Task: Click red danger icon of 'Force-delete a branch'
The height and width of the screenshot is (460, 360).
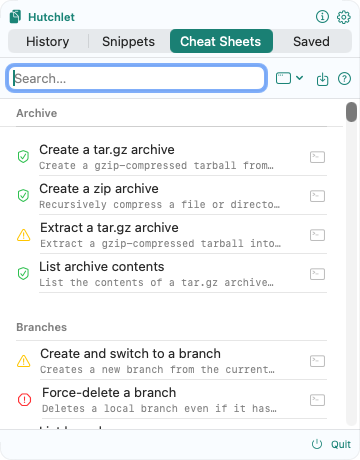Action: tap(24, 400)
